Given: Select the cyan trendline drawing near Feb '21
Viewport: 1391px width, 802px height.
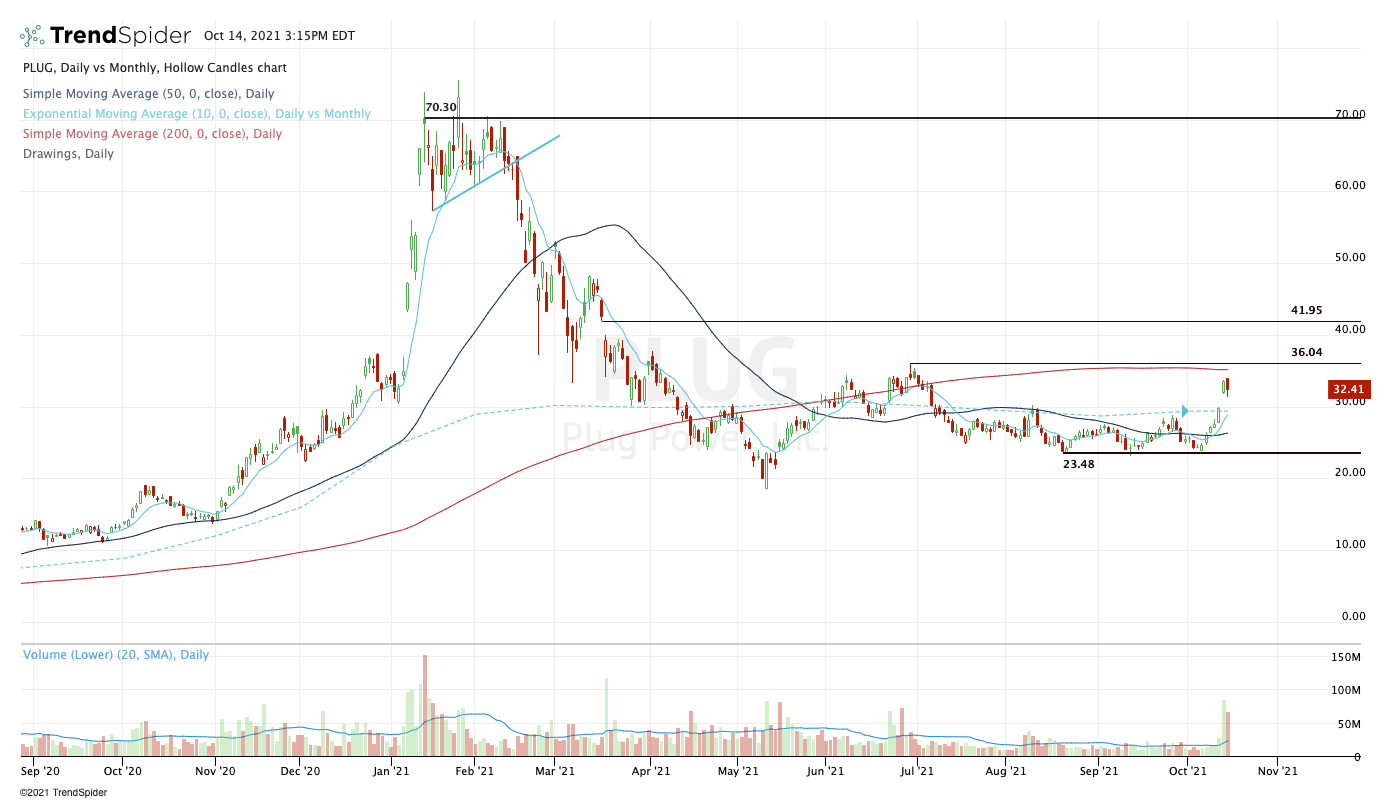Looking at the screenshot, I should (x=496, y=172).
